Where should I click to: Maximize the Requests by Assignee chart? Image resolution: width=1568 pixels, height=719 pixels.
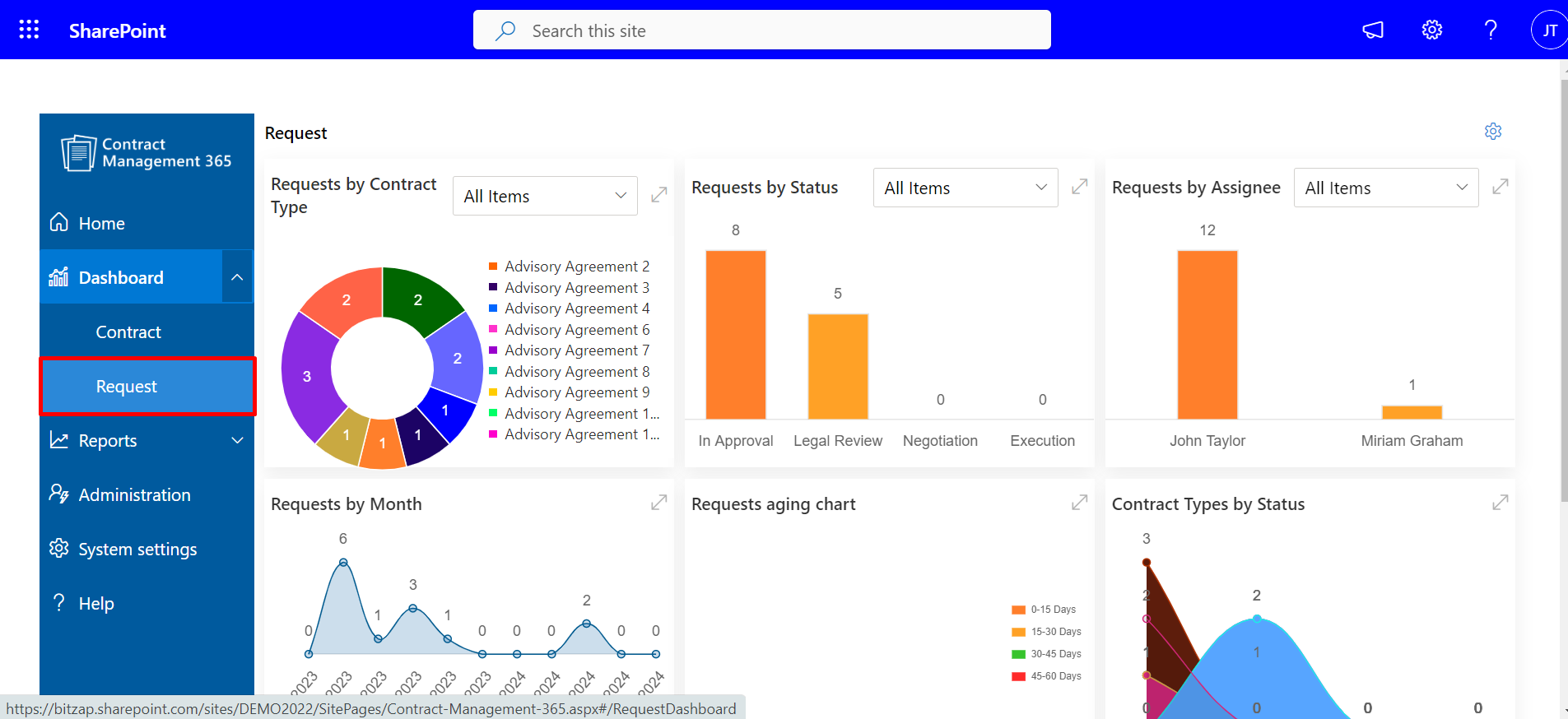1501,187
